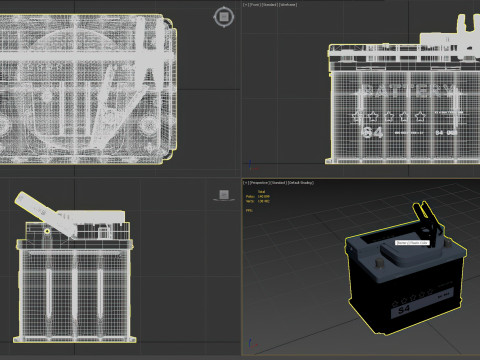Screen dimensions: 480x360
Task: Click the axis tripod in the perspective viewport
Action: (252, 344)
